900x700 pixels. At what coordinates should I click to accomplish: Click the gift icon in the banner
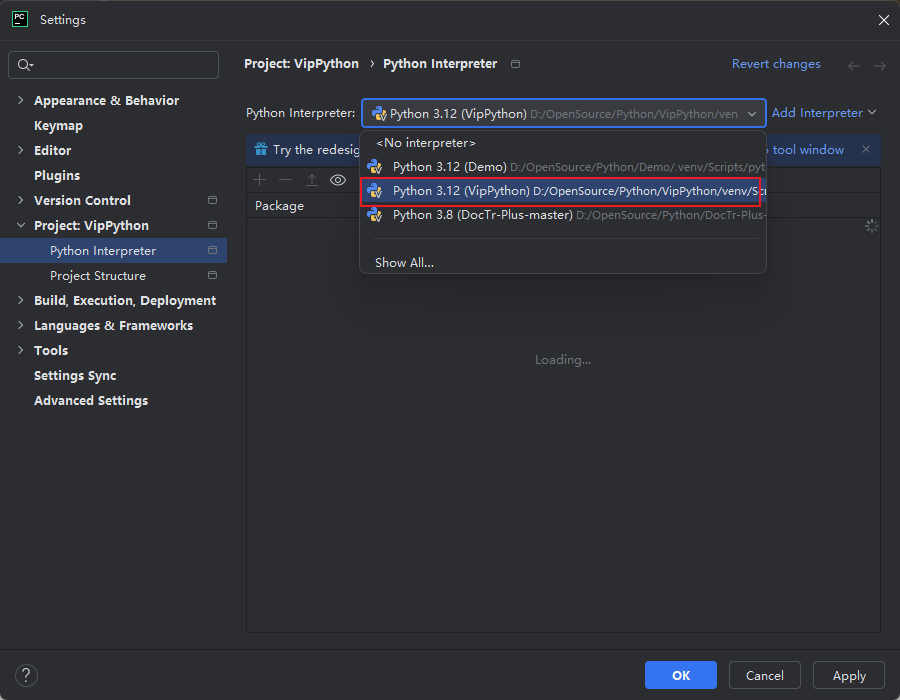[x=260, y=150]
